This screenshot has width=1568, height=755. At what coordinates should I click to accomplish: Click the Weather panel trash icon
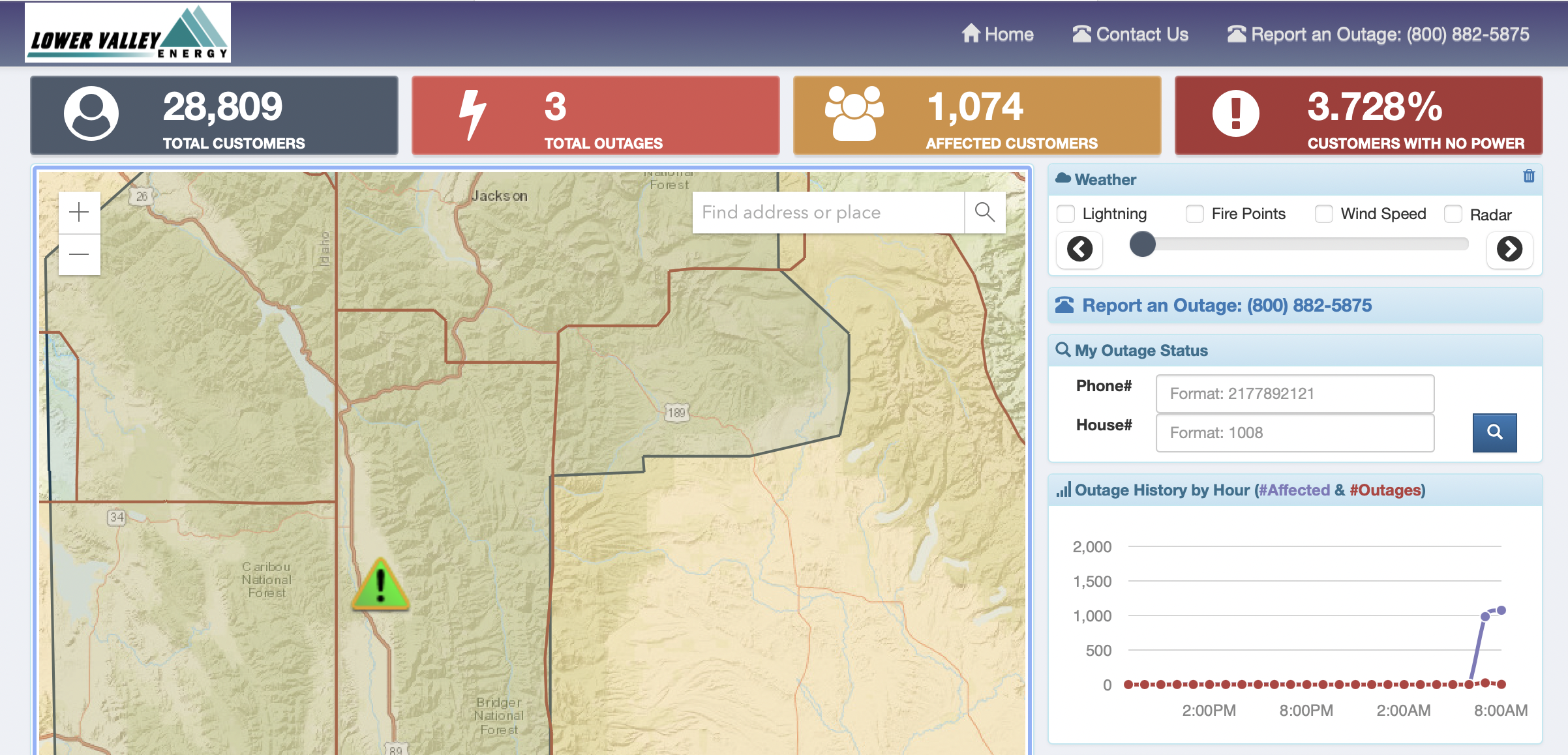[x=1529, y=176]
